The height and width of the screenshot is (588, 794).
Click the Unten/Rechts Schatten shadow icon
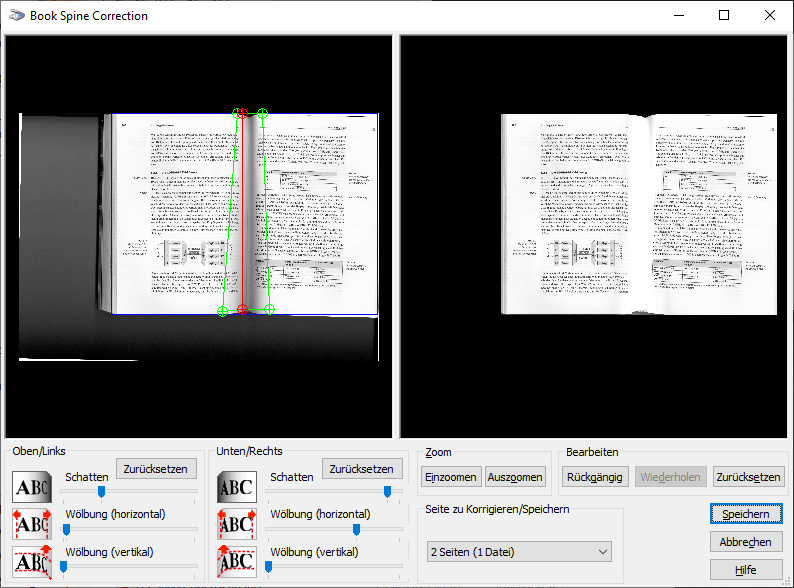tap(236, 488)
